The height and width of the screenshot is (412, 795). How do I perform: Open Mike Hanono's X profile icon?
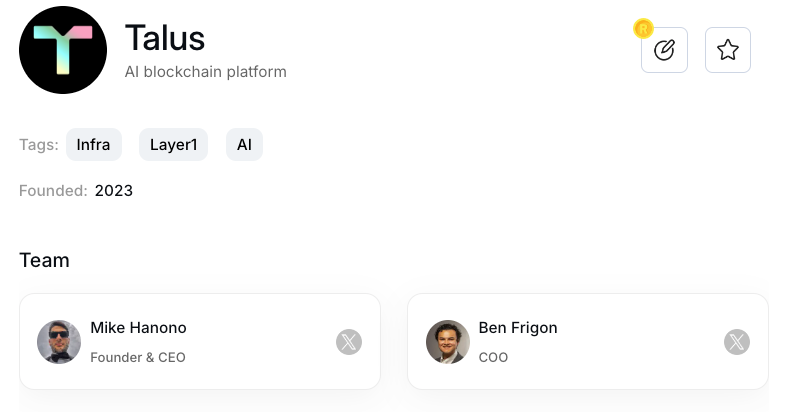[x=349, y=342]
